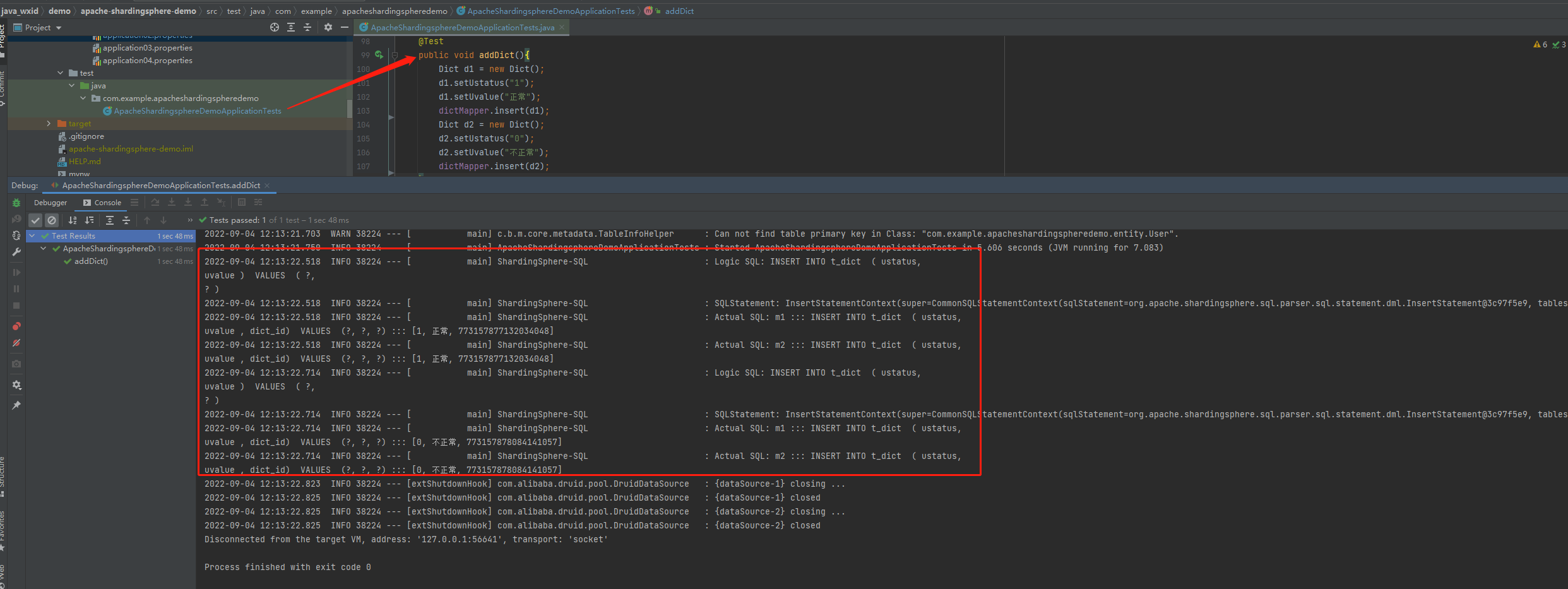Open the wrench settings icon in debug sidebar

coord(16,252)
